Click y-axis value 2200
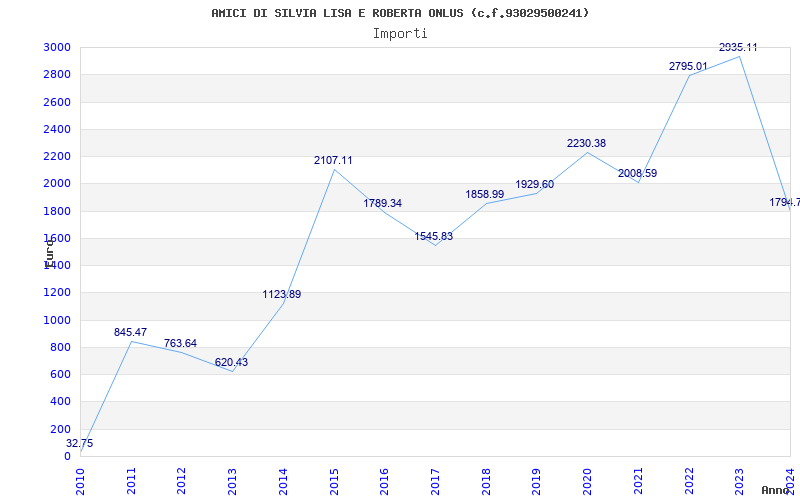This screenshot has height=500, width=800. tap(57, 156)
